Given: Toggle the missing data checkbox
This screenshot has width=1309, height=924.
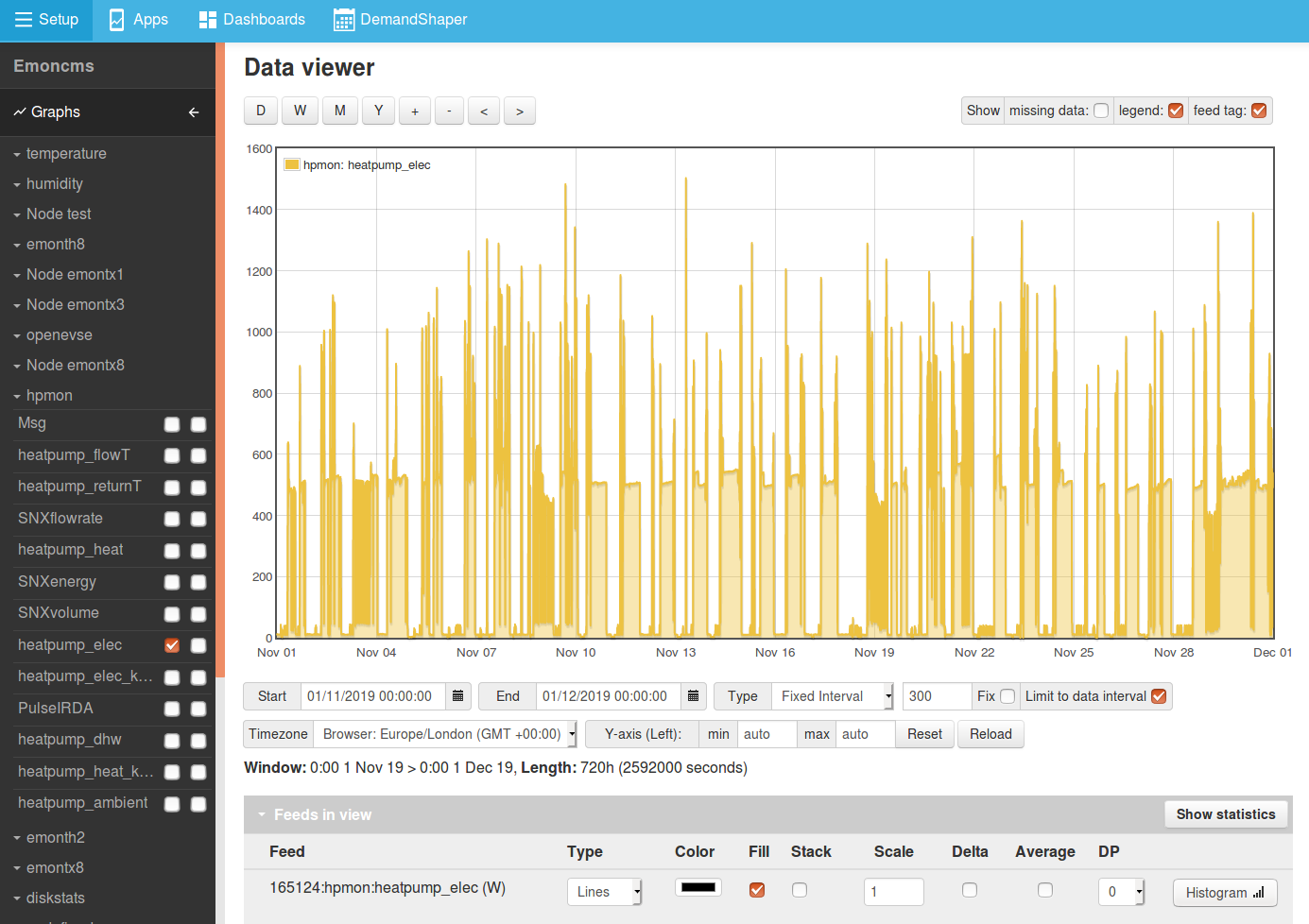Looking at the screenshot, I should tap(1101, 111).
